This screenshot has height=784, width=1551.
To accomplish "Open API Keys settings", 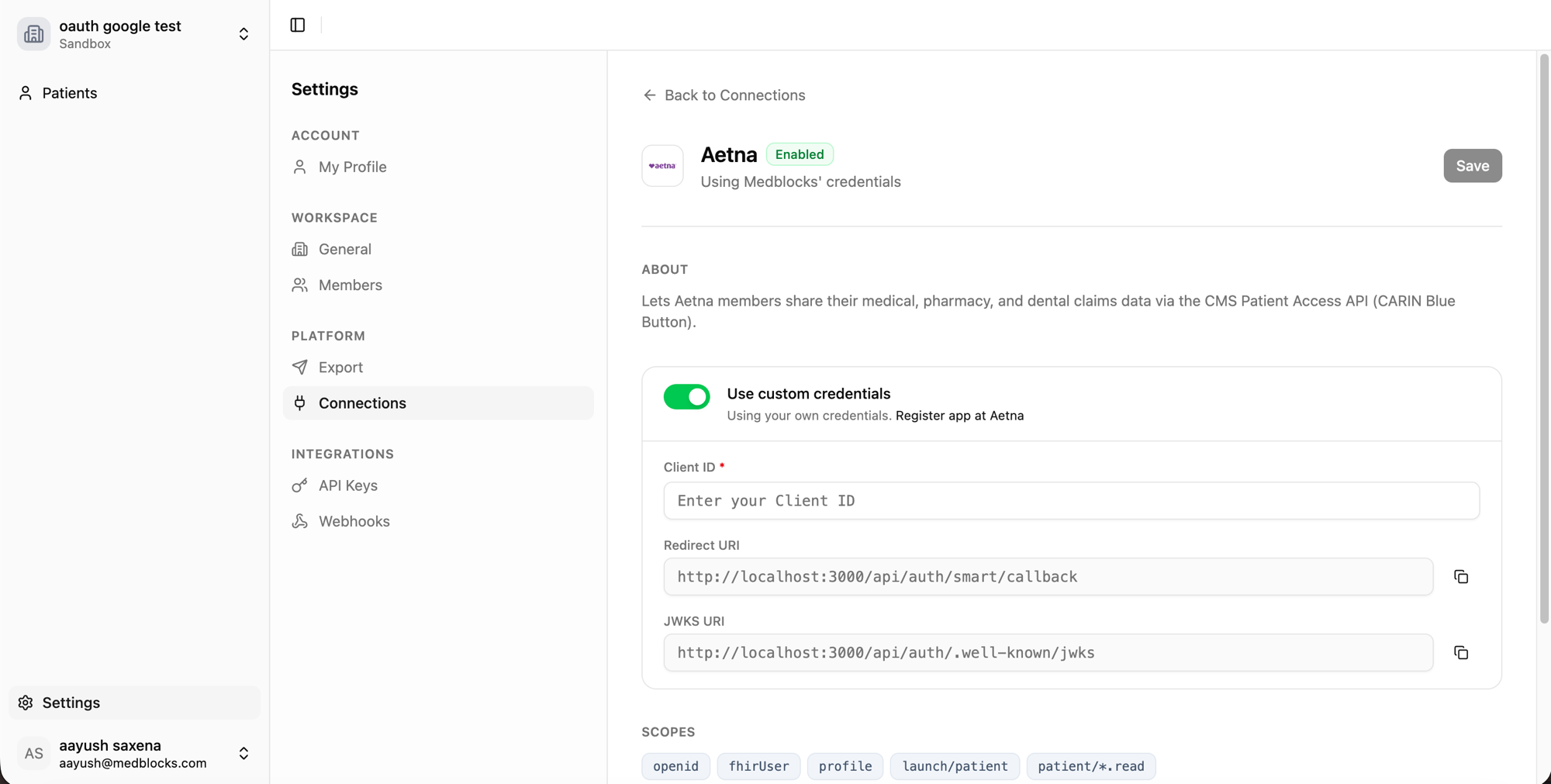I will (438, 485).
